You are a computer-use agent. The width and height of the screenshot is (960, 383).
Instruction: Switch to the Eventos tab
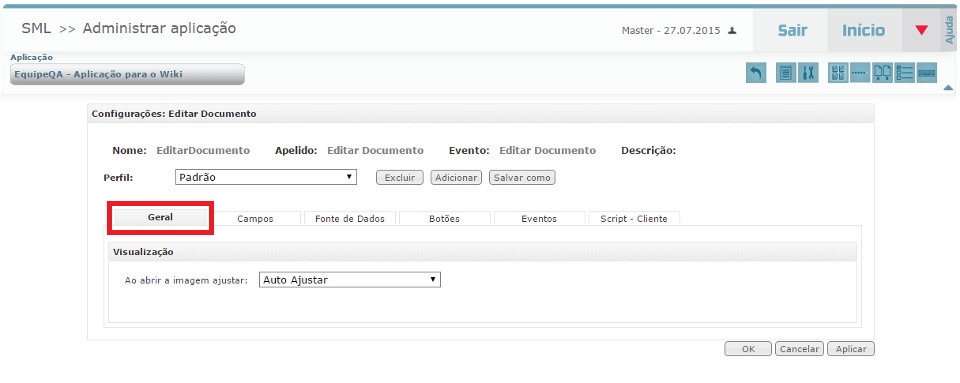[539, 218]
